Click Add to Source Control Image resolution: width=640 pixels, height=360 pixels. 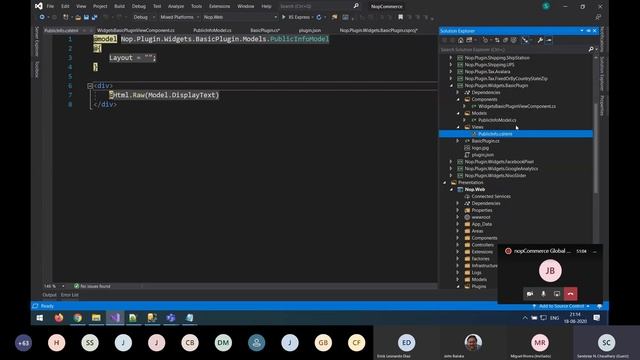[561, 306]
